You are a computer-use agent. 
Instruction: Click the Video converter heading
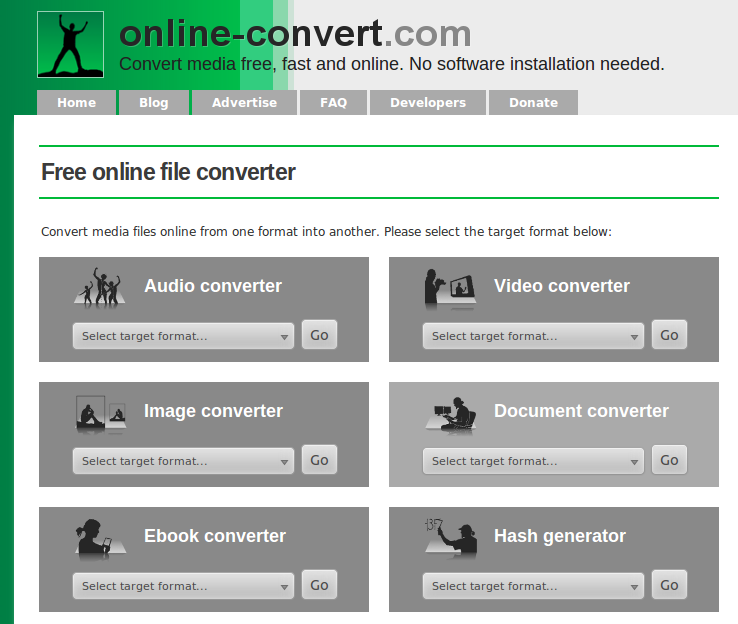(x=562, y=286)
